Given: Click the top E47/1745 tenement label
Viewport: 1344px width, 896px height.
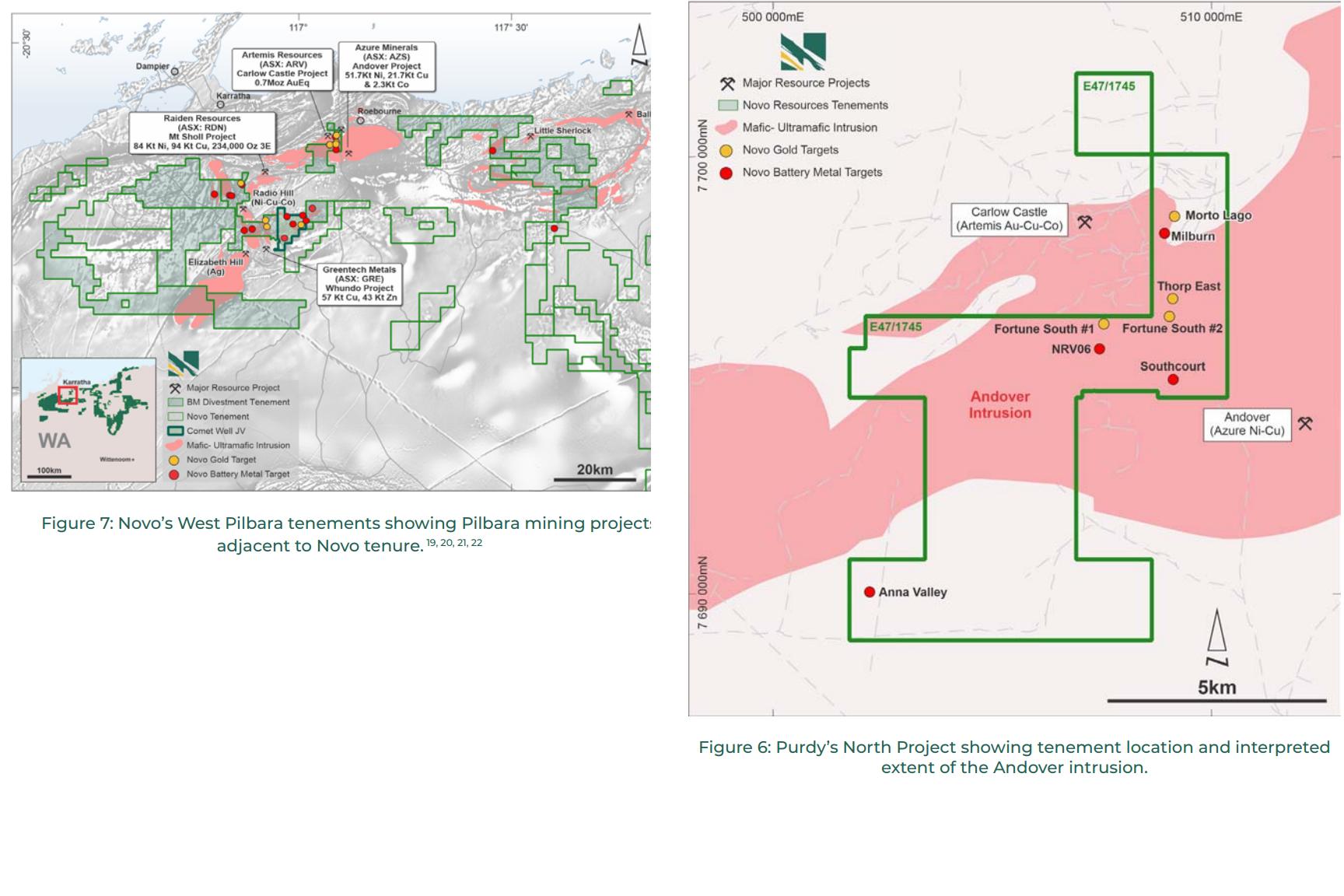Looking at the screenshot, I should pos(1109,86).
